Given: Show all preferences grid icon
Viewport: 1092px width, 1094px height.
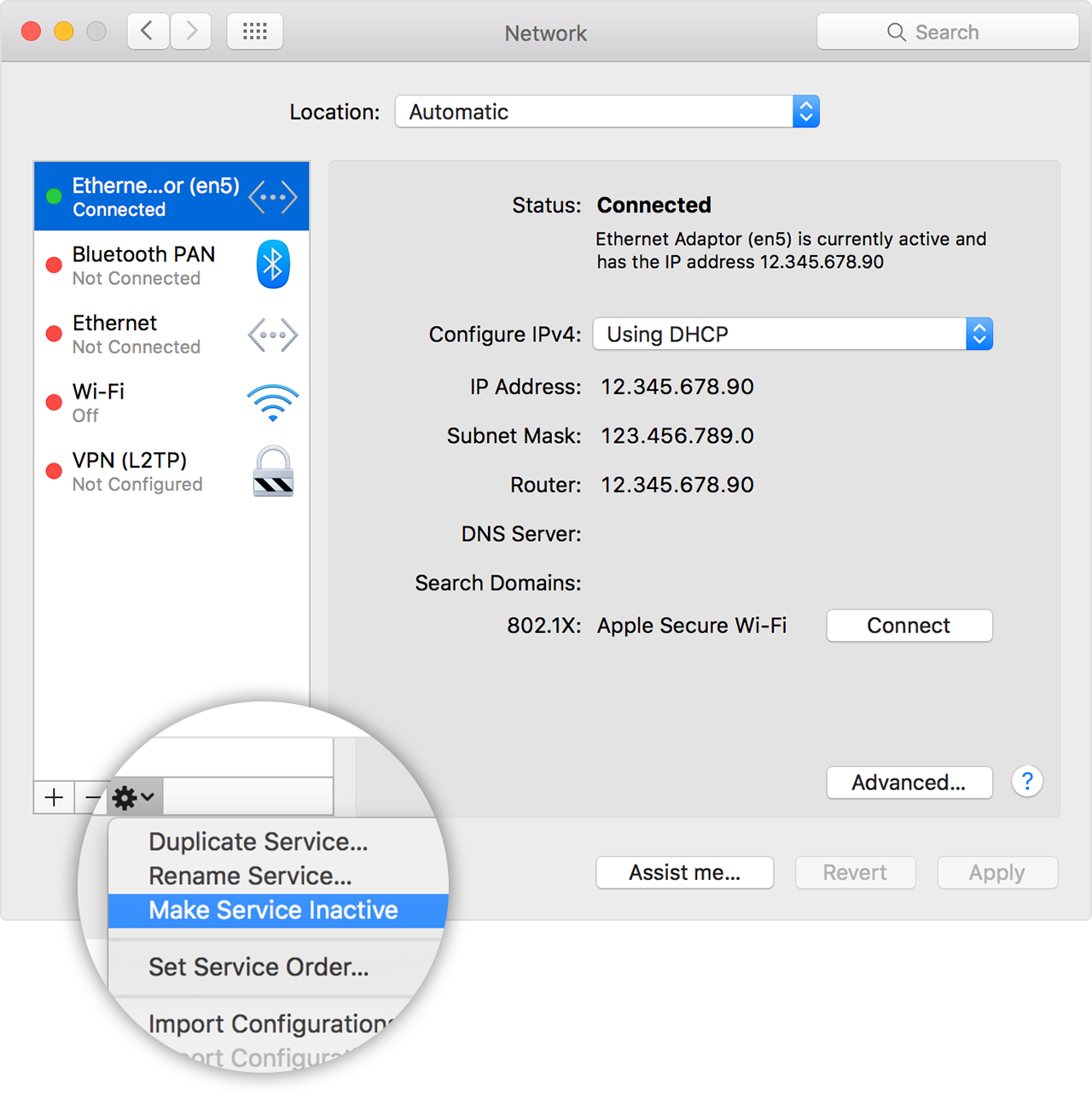Looking at the screenshot, I should click(255, 32).
